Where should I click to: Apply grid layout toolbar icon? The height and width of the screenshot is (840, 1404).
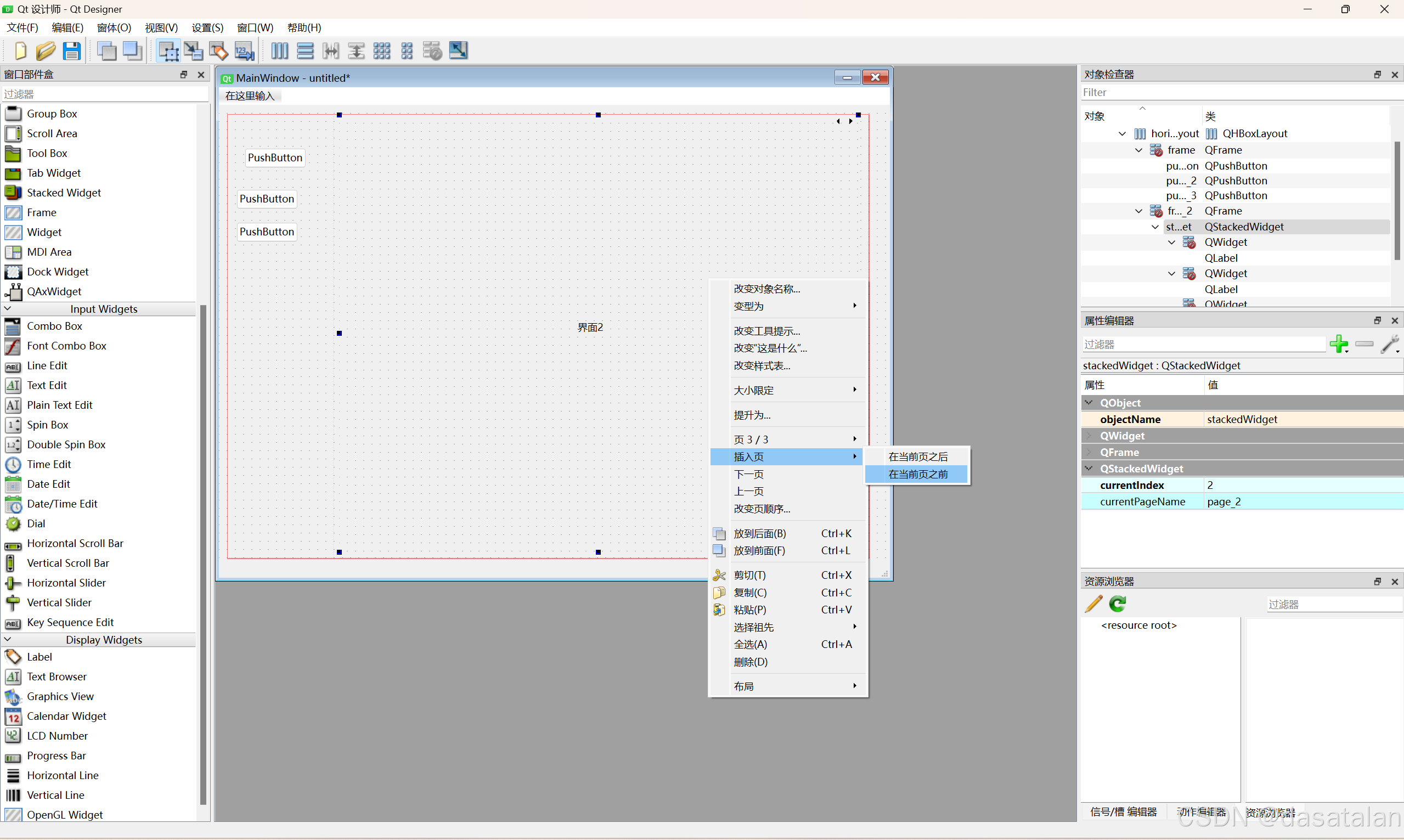click(381, 51)
